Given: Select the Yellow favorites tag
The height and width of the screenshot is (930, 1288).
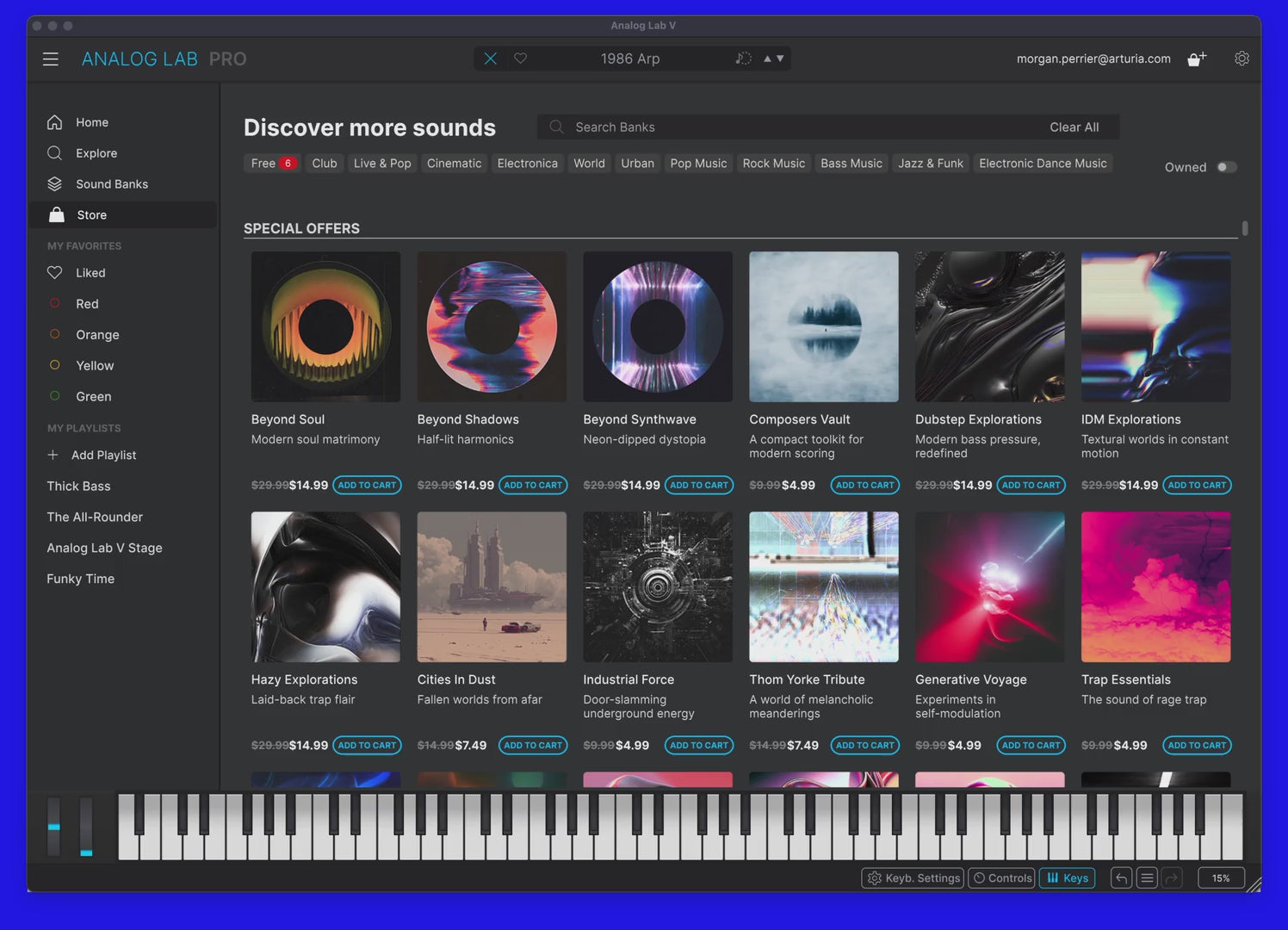Looking at the screenshot, I should point(55,365).
